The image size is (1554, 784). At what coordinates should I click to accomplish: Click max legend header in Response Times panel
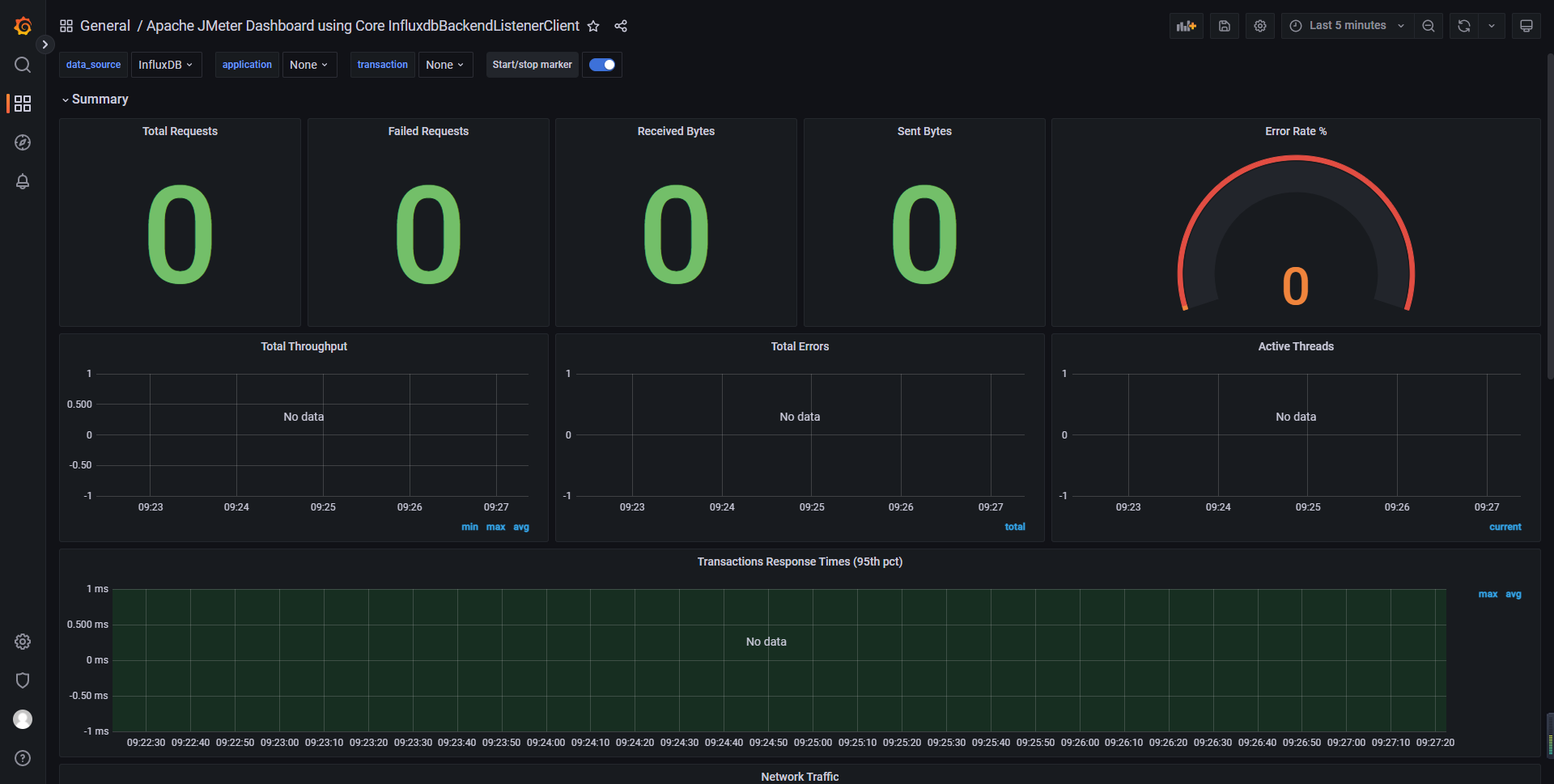click(1488, 594)
